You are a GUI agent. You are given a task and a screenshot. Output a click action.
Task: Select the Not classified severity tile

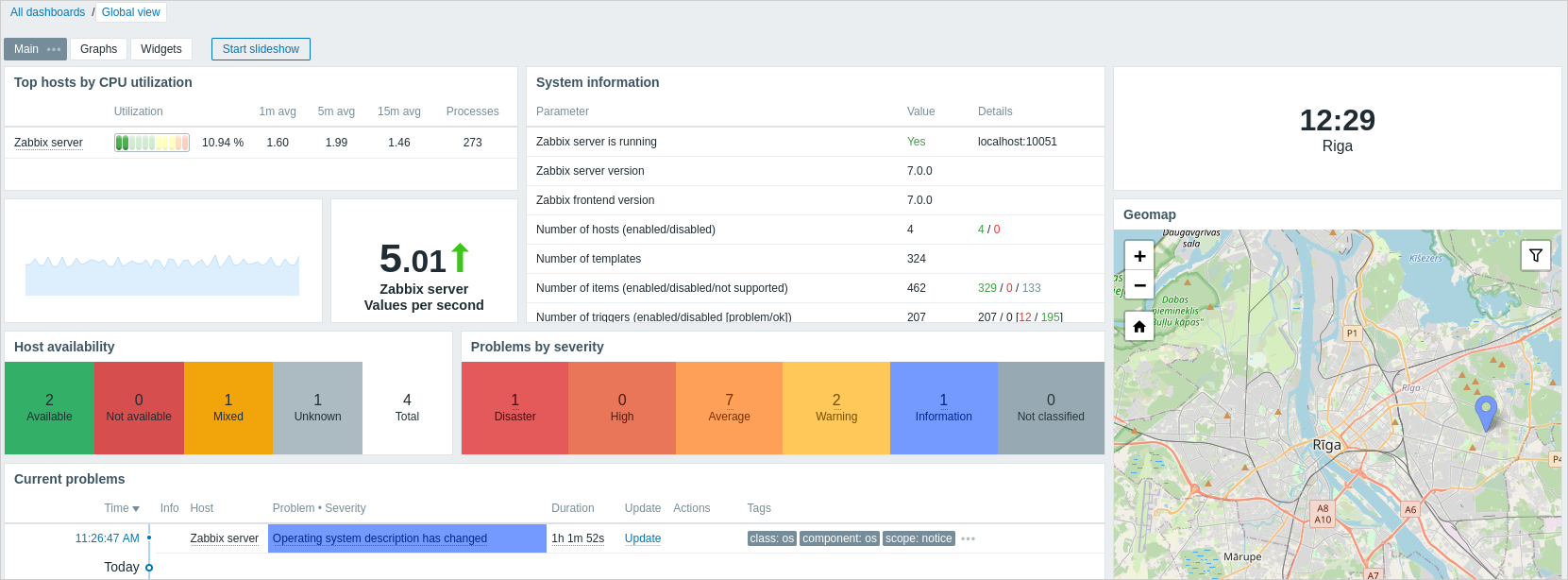tap(1051, 408)
